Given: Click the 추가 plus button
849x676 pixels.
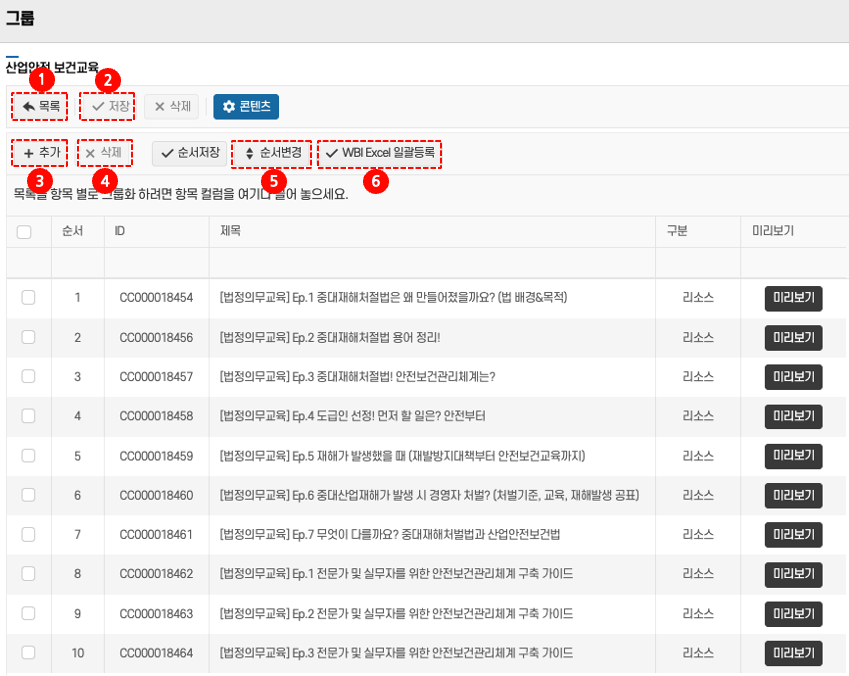Looking at the screenshot, I should coord(41,153).
